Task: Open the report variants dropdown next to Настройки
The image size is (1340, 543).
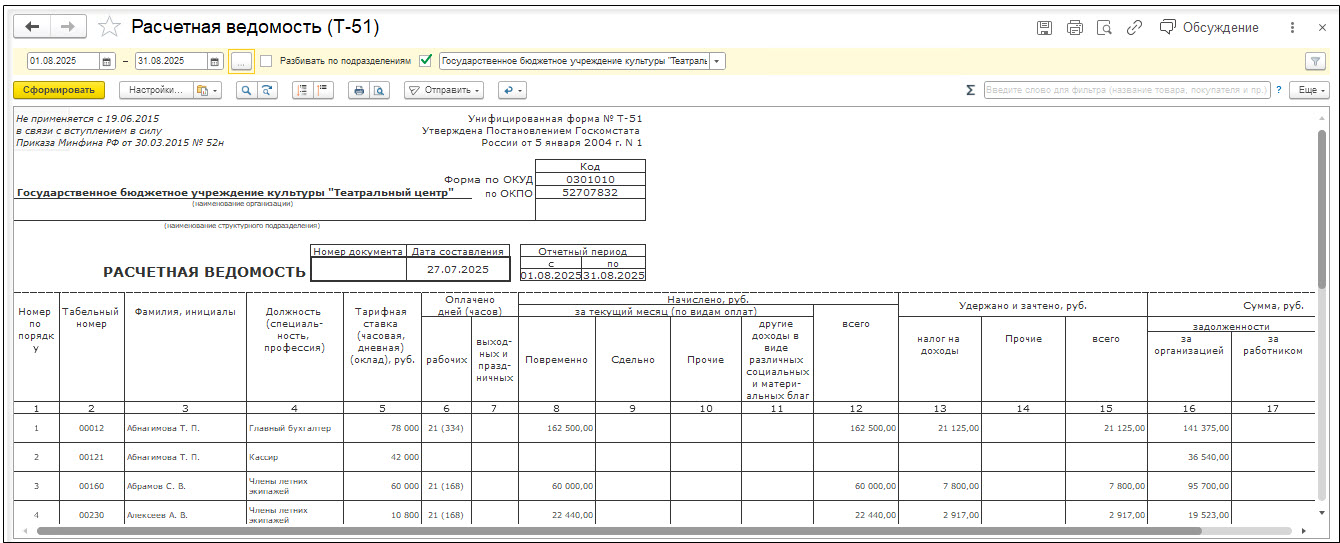Action: [x=207, y=90]
